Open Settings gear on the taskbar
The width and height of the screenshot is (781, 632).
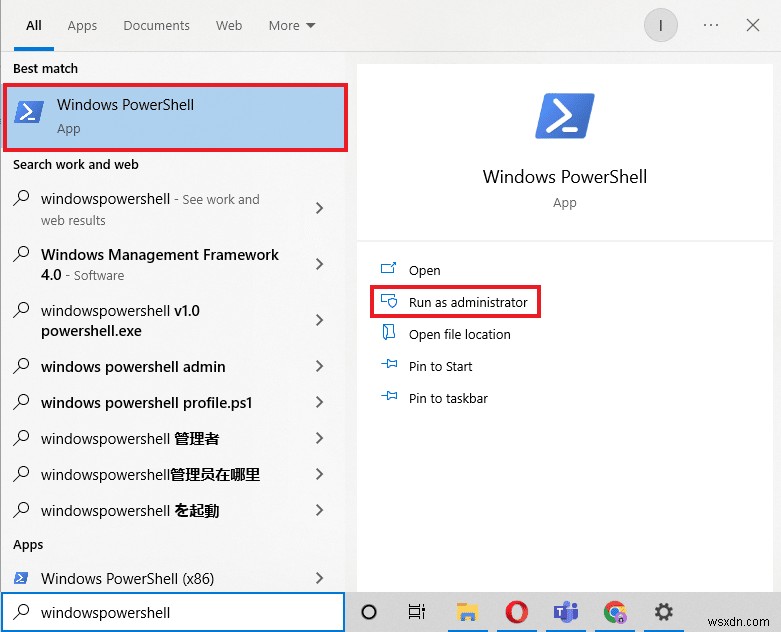pos(663,612)
